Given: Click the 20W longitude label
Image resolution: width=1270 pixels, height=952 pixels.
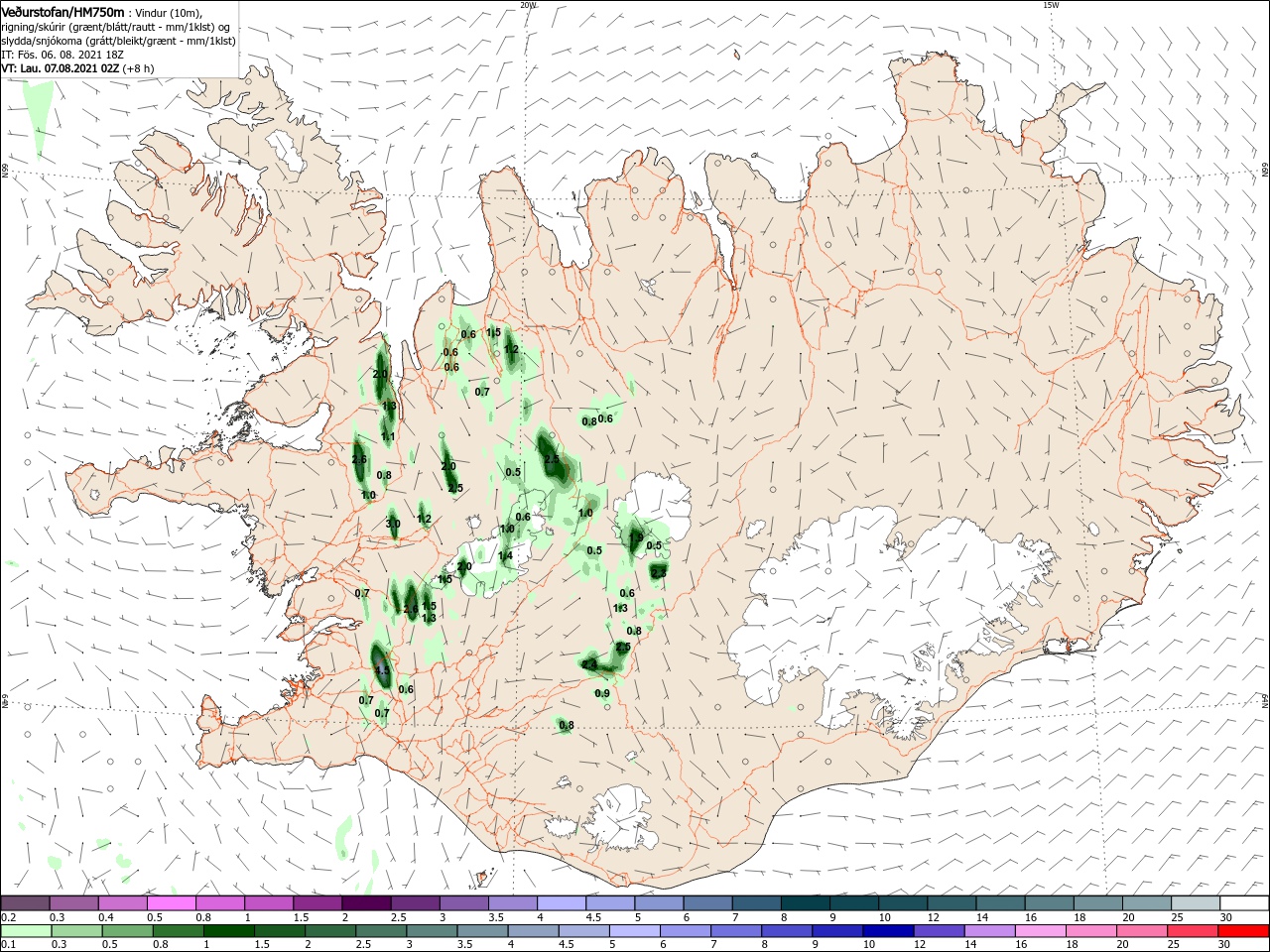Looking at the screenshot, I should [x=528, y=5].
